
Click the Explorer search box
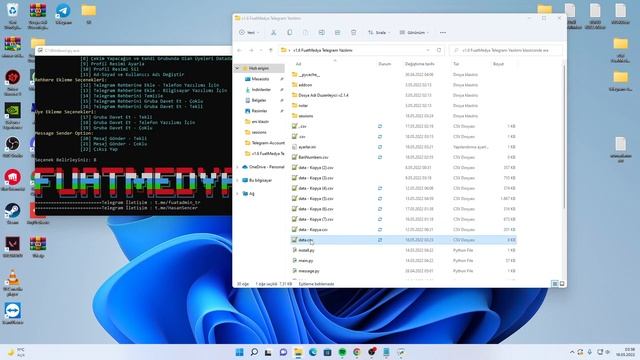pyautogui.click(x=506, y=50)
